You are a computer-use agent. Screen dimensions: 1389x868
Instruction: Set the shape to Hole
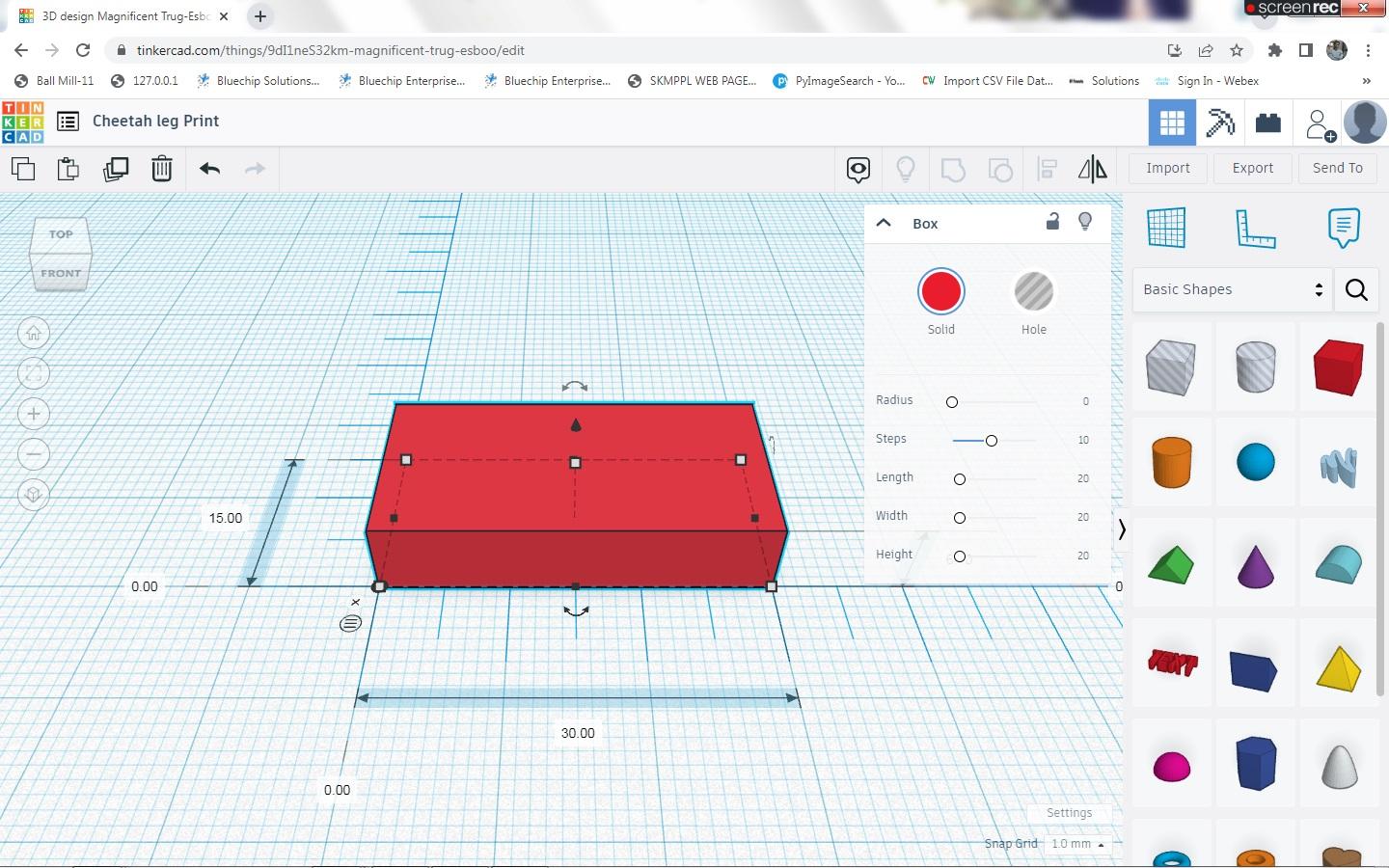(1034, 292)
